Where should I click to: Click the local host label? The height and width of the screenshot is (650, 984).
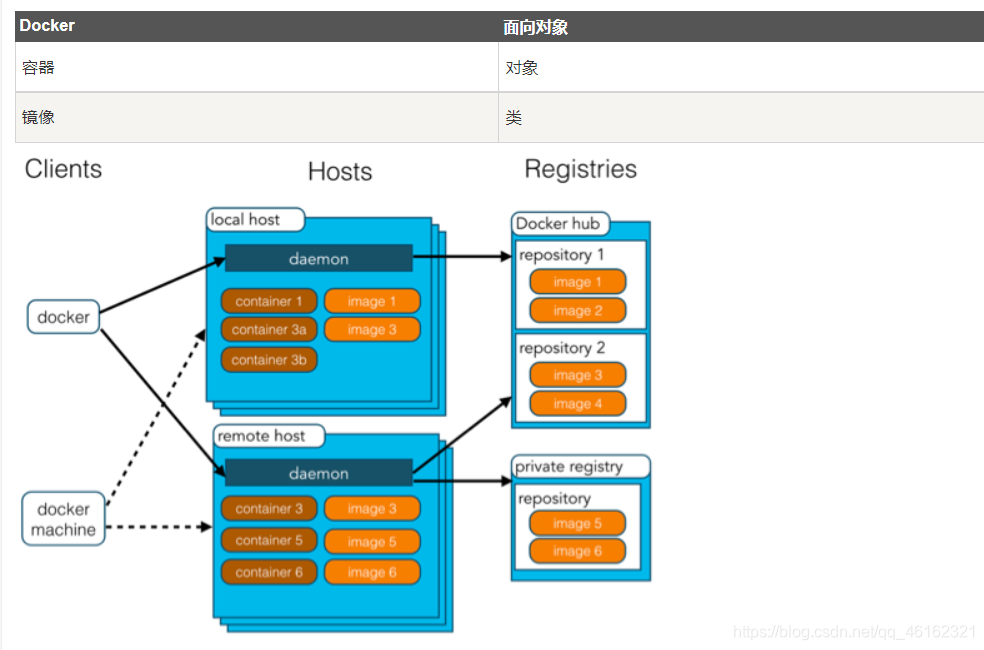[x=255, y=220]
